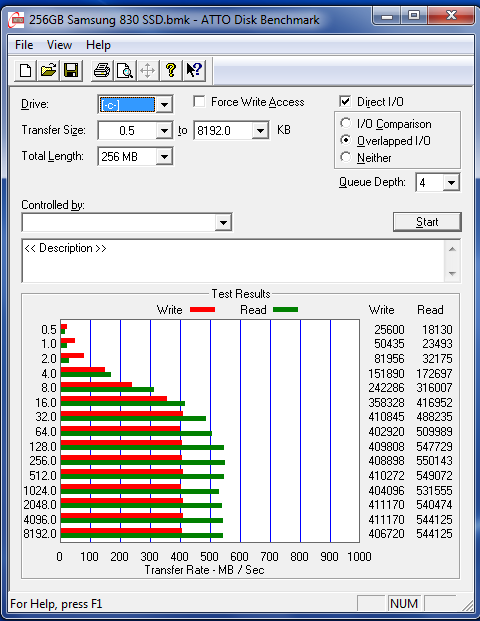Uncheck the Direct I/O checkbox
Screen dimensions: 480x621
pyautogui.click(x=345, y=101)
